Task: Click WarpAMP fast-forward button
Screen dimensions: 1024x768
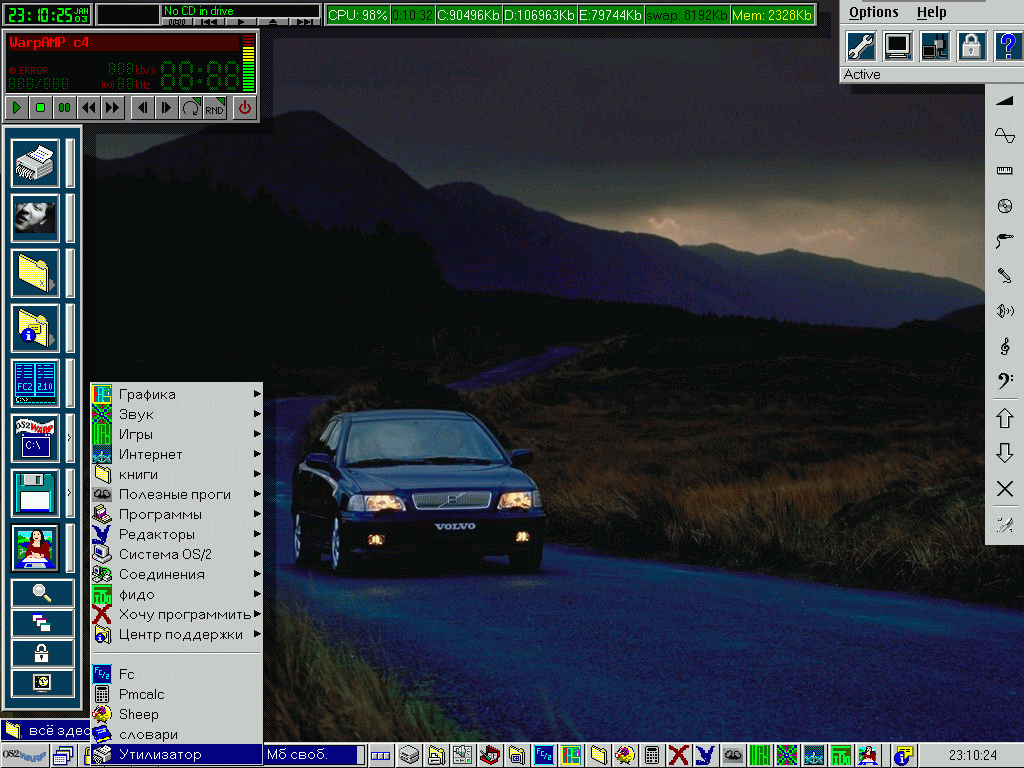Action: pos(112,108)
